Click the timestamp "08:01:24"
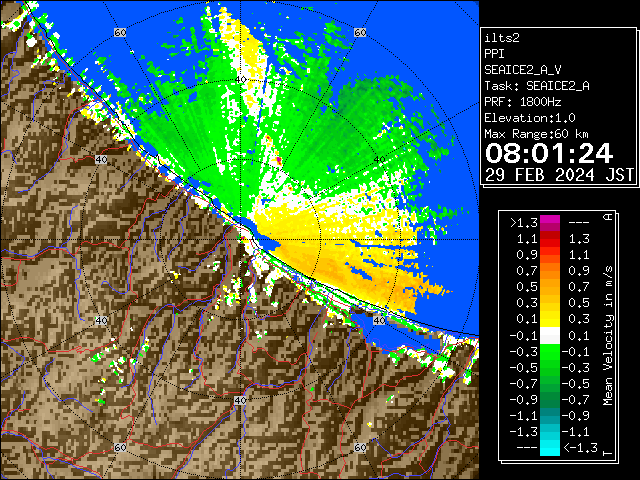 [x=549, y=153]
